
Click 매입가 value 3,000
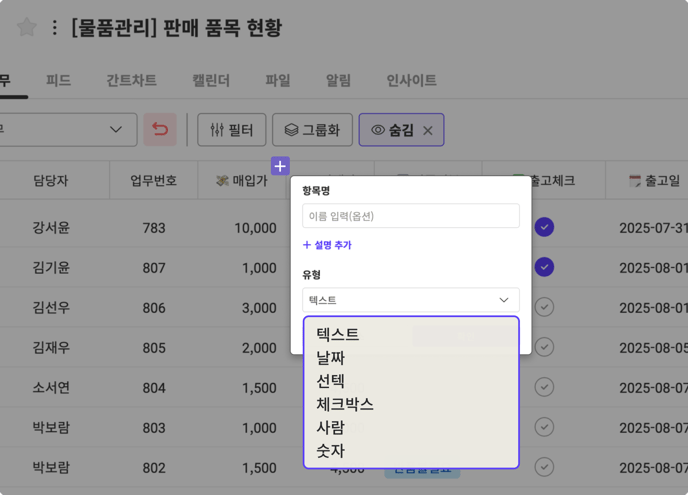pos(259,308)
